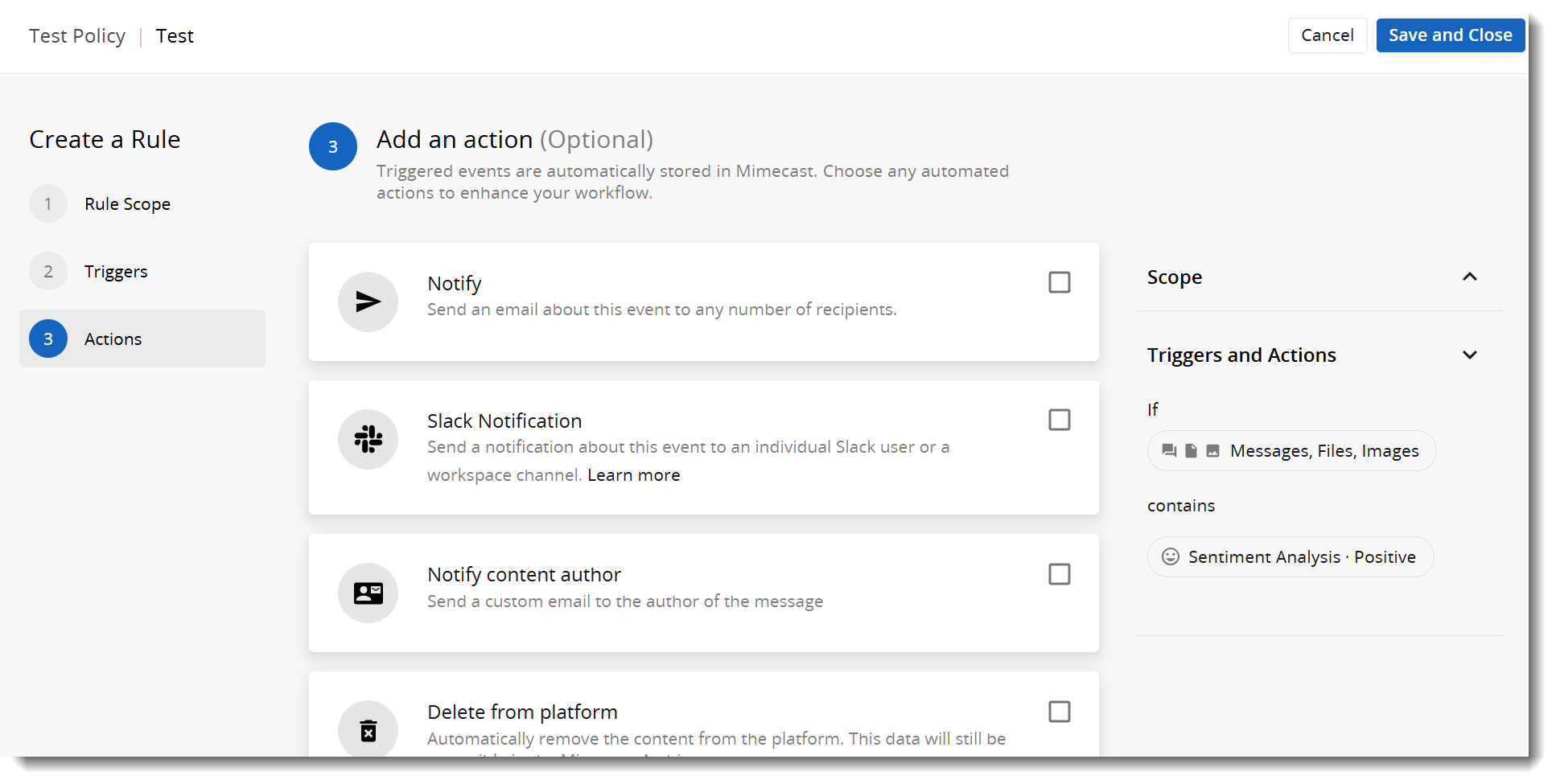1556x784 pixels.
Task: Tick the Slack Notification checkbox
Action: pos(1059,420)
